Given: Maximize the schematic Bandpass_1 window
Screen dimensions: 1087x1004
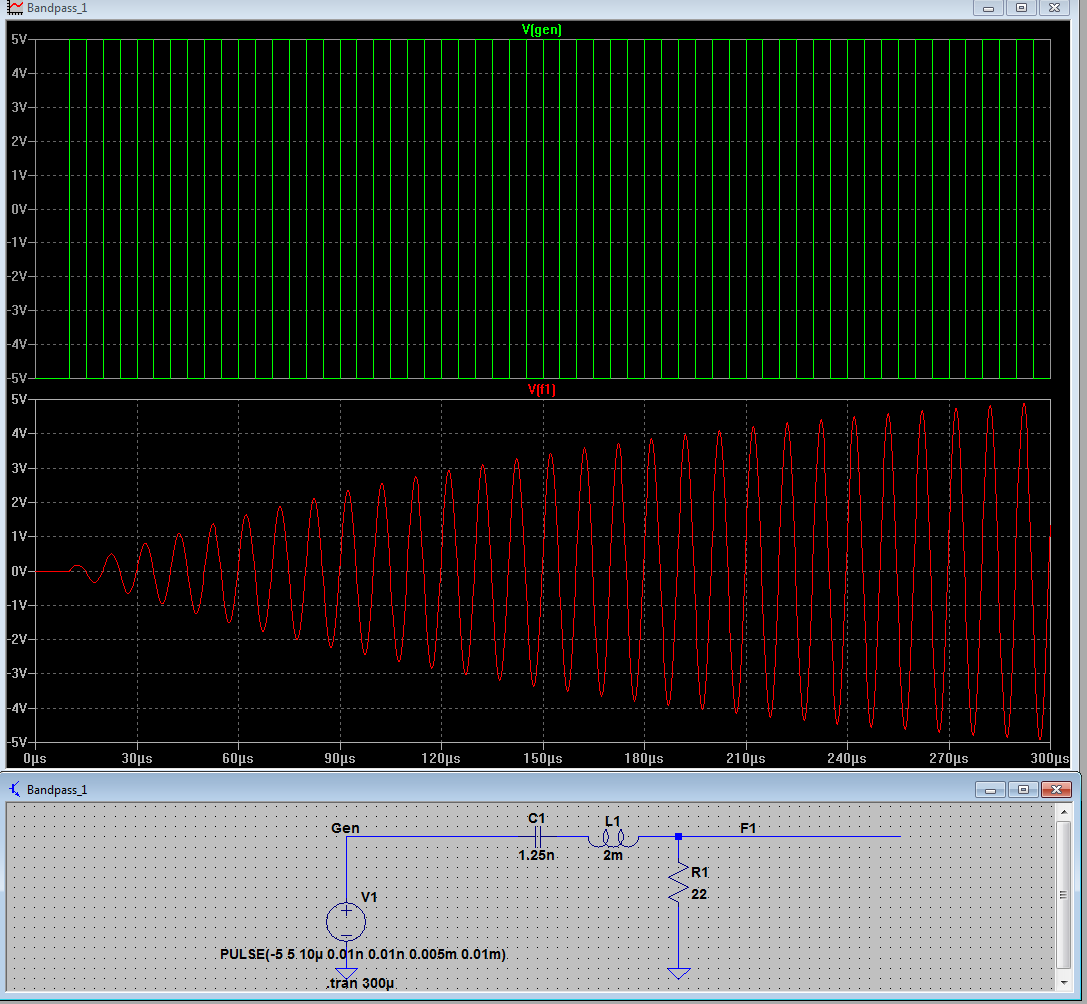Looking at the screenshot, I should point(1023,789).
